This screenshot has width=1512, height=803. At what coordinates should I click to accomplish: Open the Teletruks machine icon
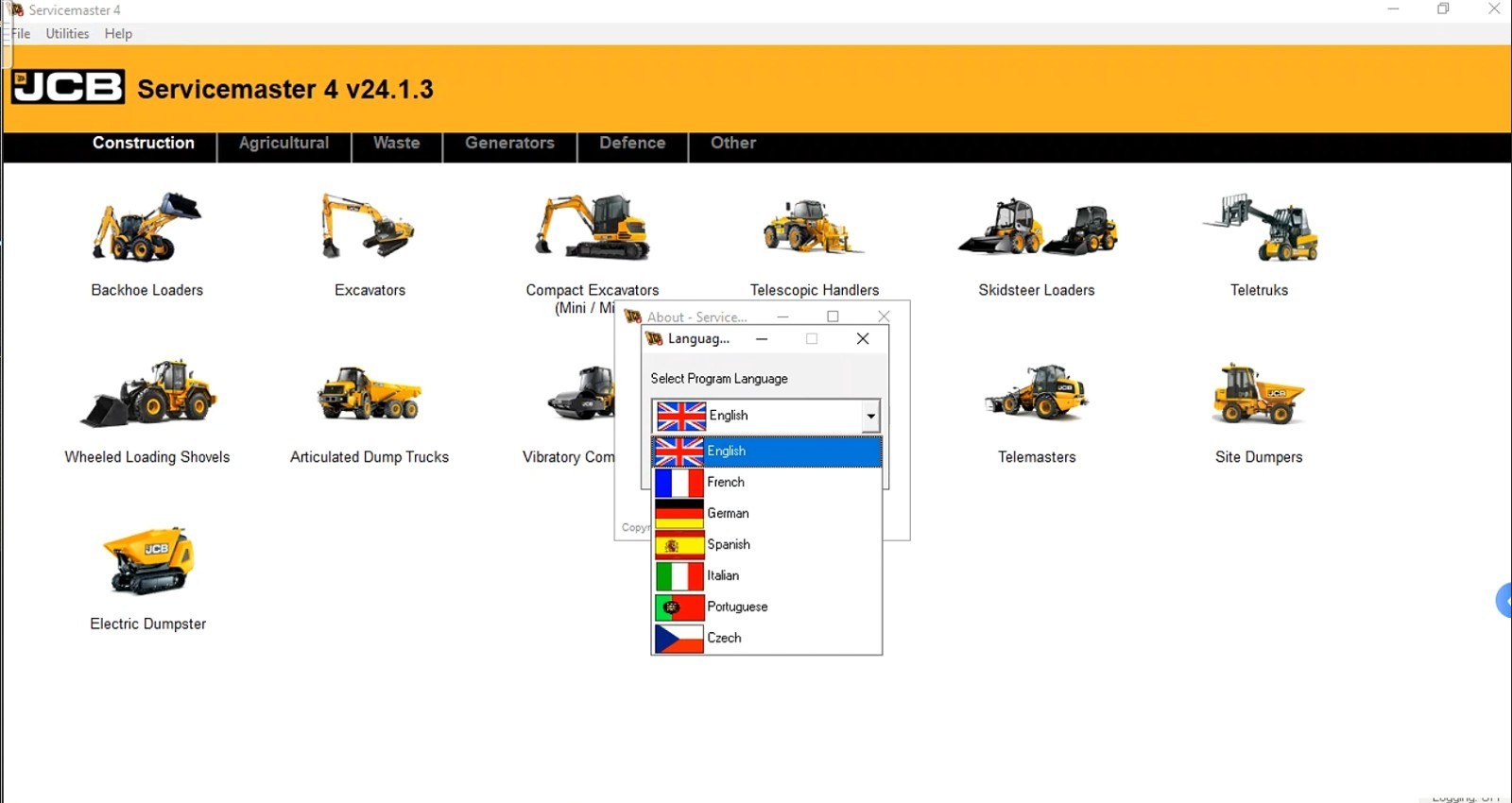pos(1260,227)
